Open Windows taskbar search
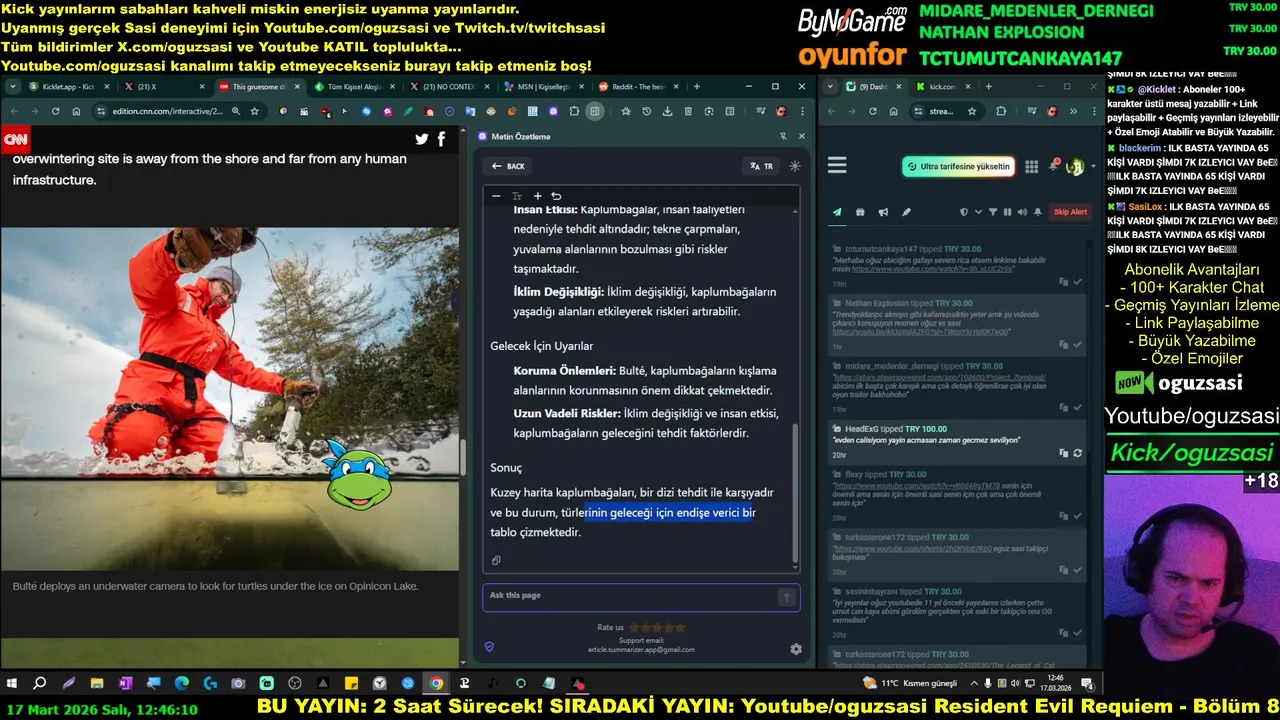The width and height of the screenshot is (1280, 720). pyautogui.click(x=40, y=683)
